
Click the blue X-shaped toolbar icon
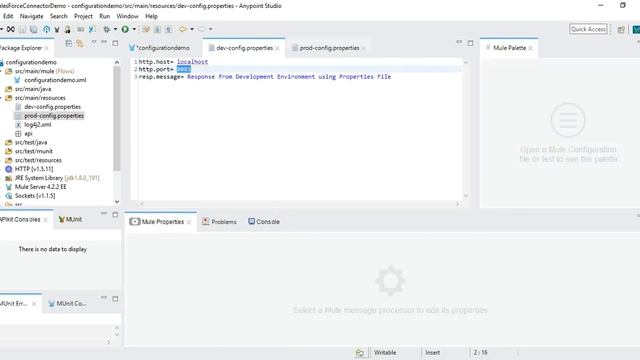(92, 29)
